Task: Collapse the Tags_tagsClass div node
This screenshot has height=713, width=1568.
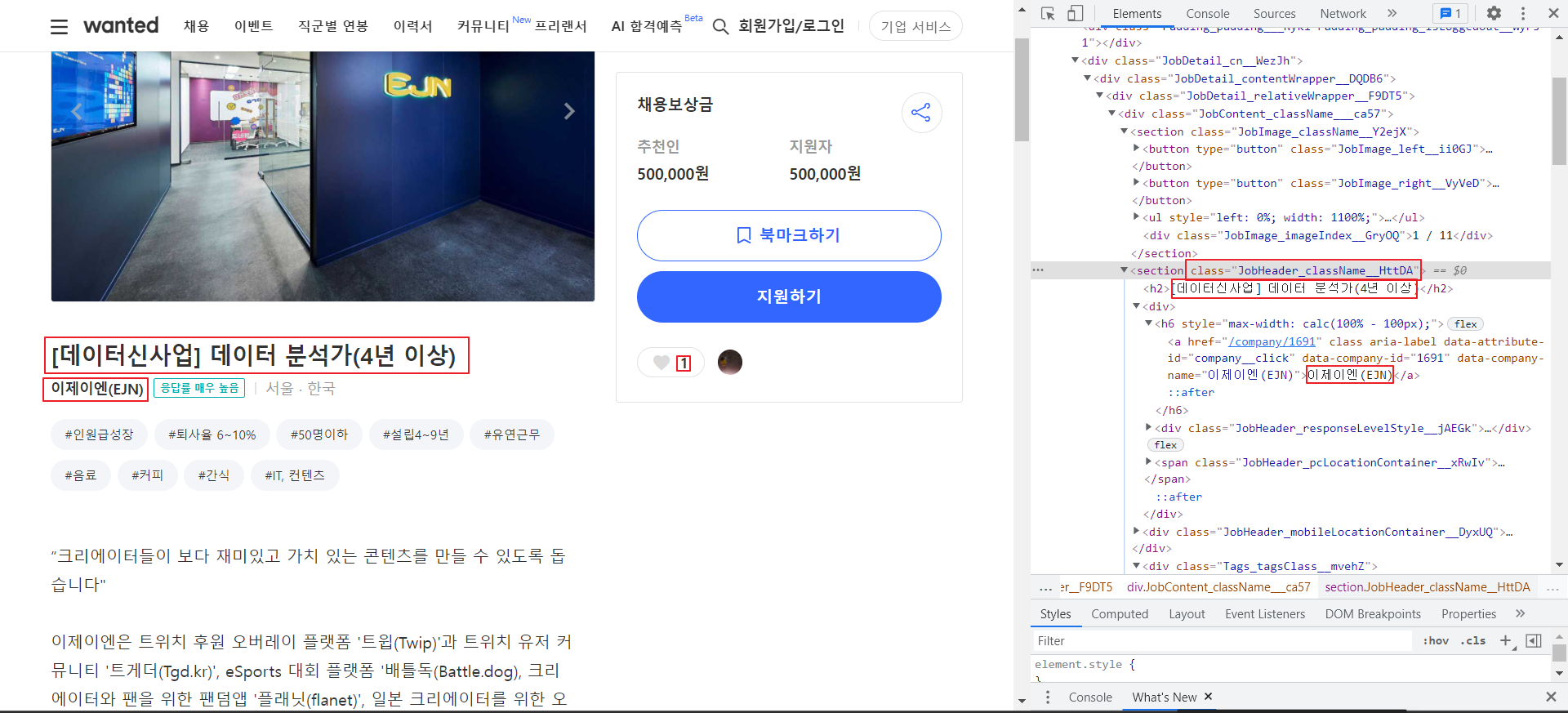Action: click(x=1136, y=566)
